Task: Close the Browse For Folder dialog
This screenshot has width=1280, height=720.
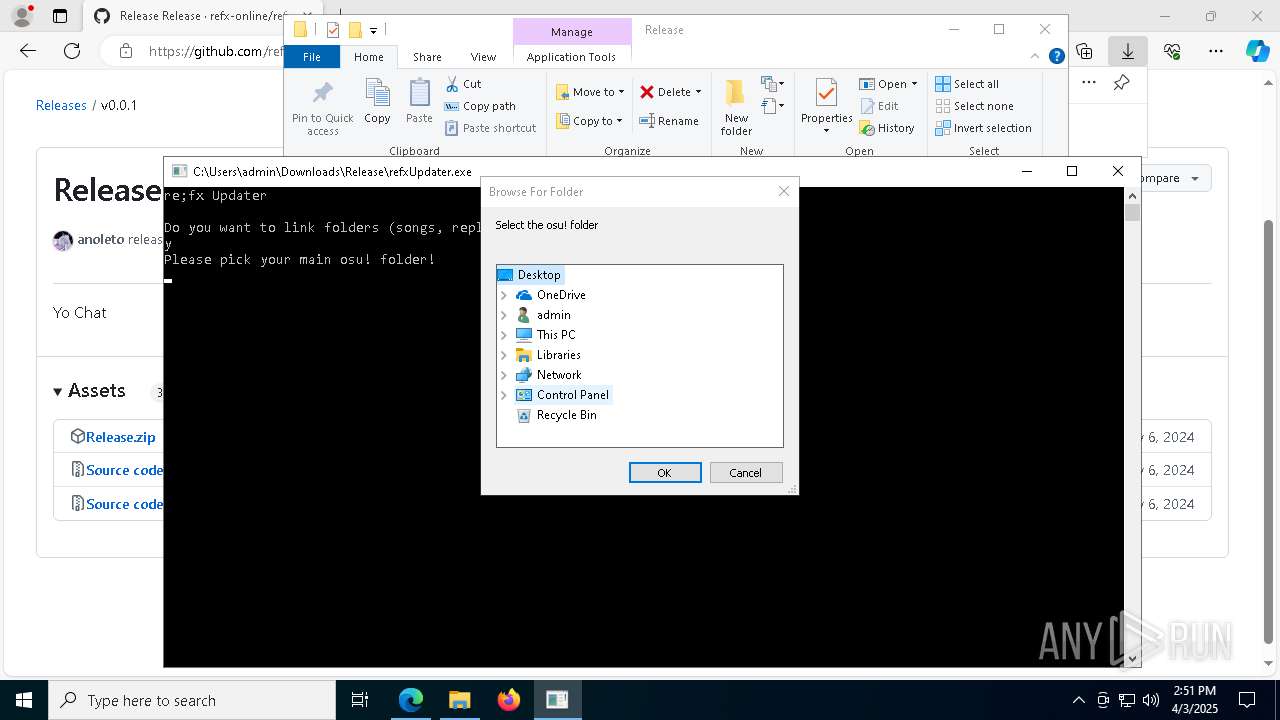Action: tap(784, 191)
